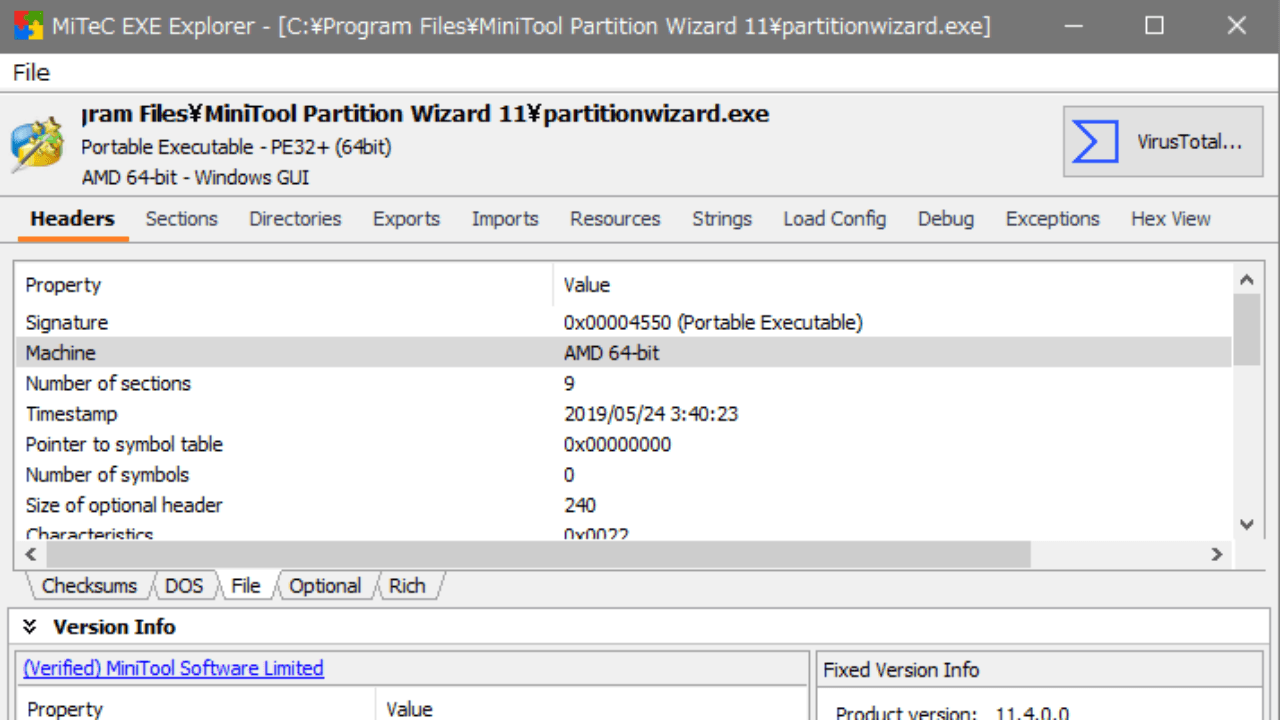Click the value 0x00004550 (Portable Executable)
The height and width of the screenshot is (720, 1280).
713,323
